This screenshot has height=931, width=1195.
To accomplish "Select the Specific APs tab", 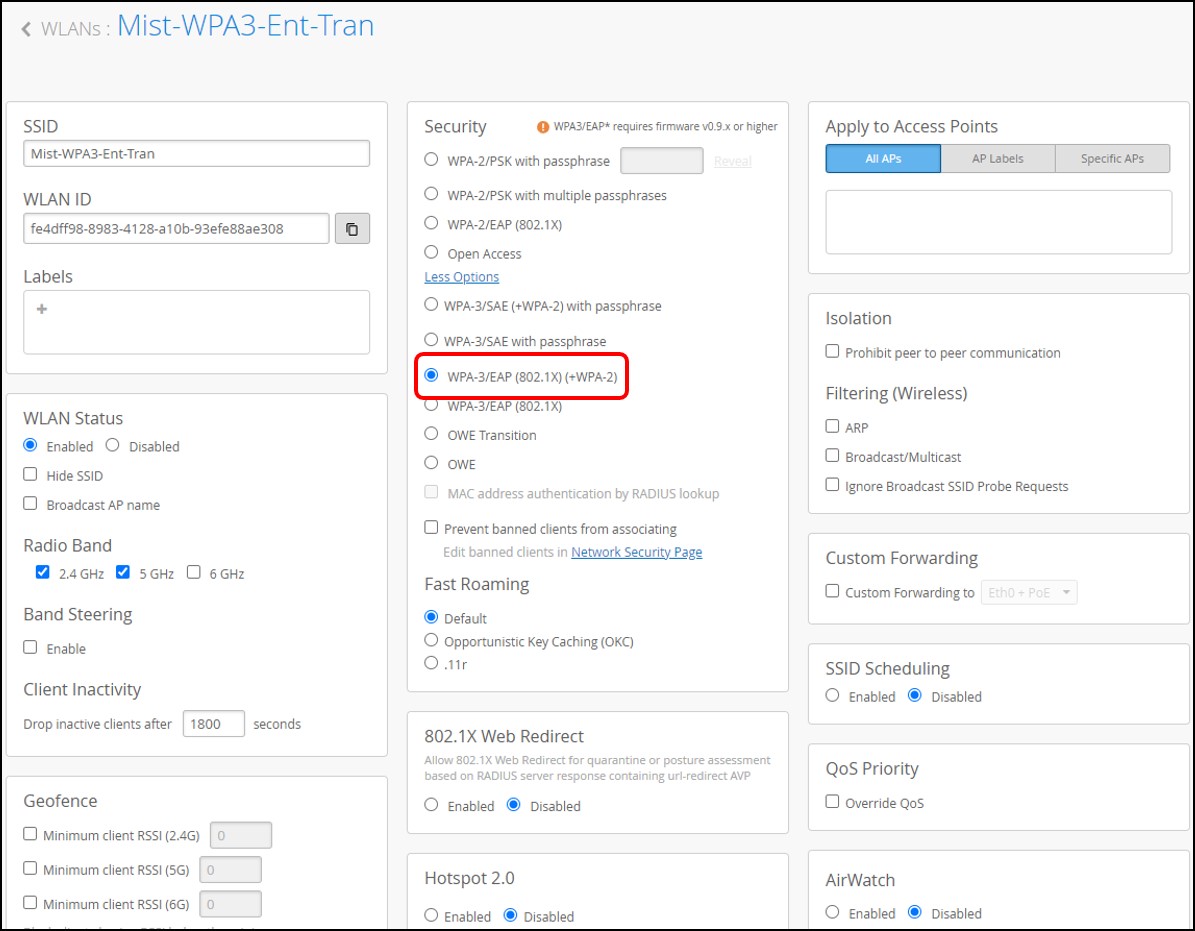I will click(1113, 158).
